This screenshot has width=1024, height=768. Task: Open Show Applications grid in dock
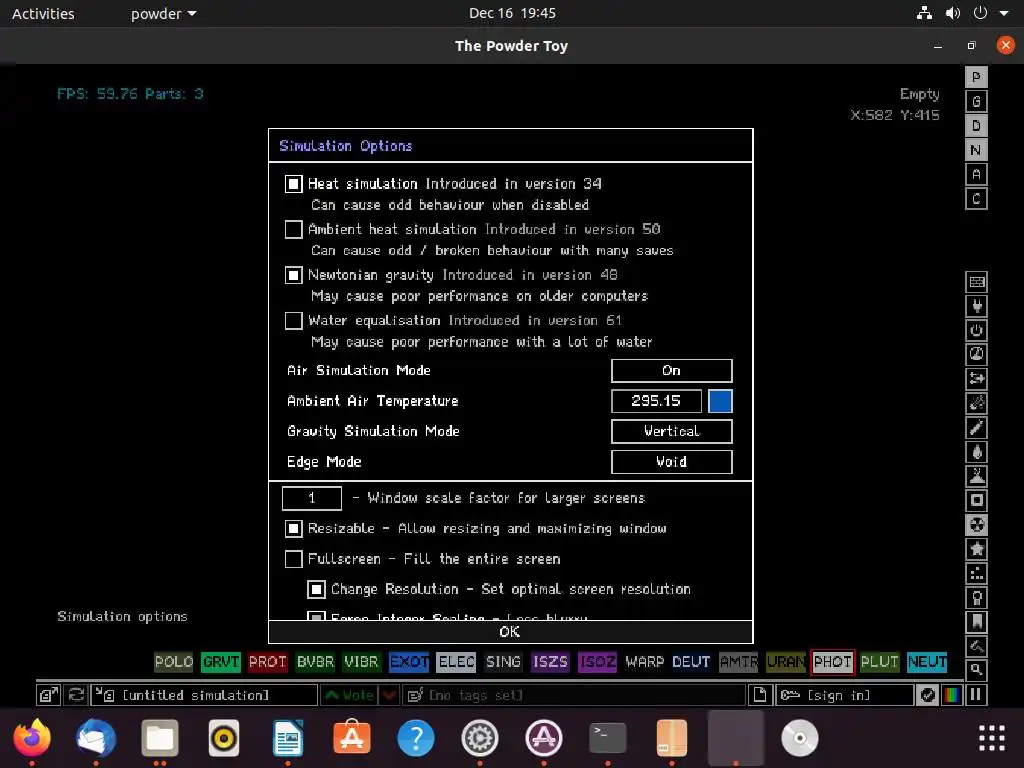click(x=991, y=738)
